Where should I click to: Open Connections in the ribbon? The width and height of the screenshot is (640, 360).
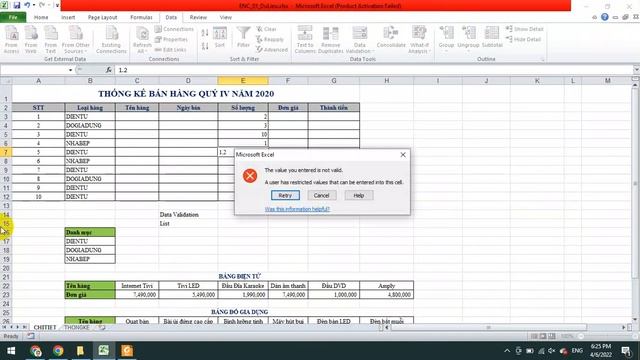174,29
